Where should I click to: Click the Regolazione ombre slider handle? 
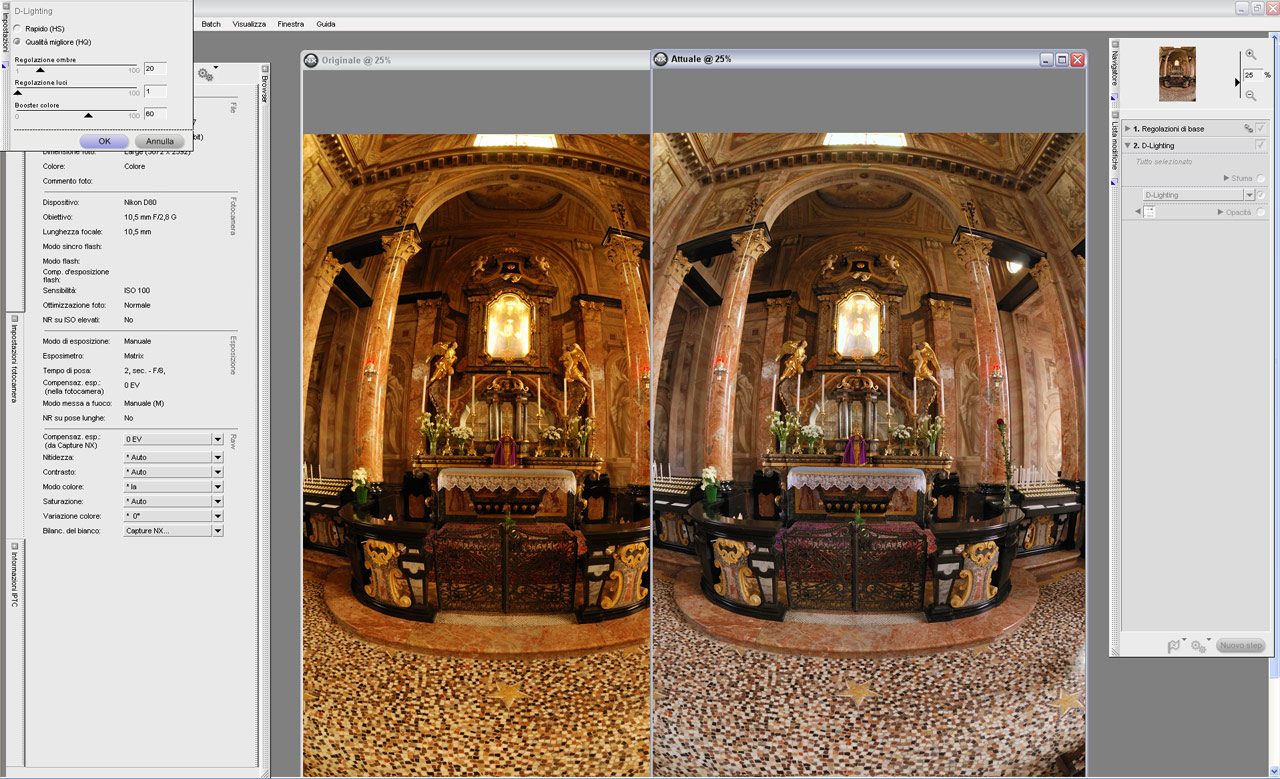(x=40, y=70)
